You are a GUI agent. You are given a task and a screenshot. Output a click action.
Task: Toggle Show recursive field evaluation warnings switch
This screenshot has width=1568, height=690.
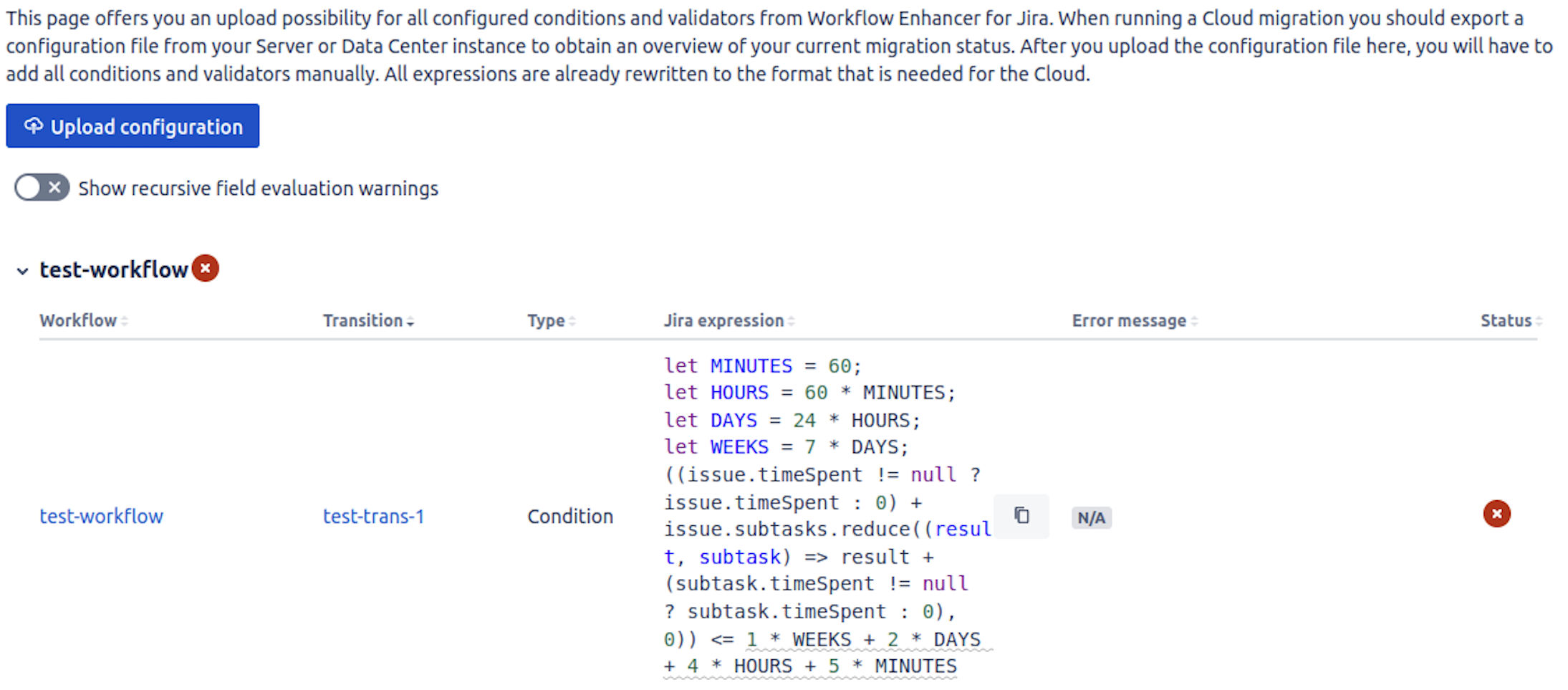42,188
